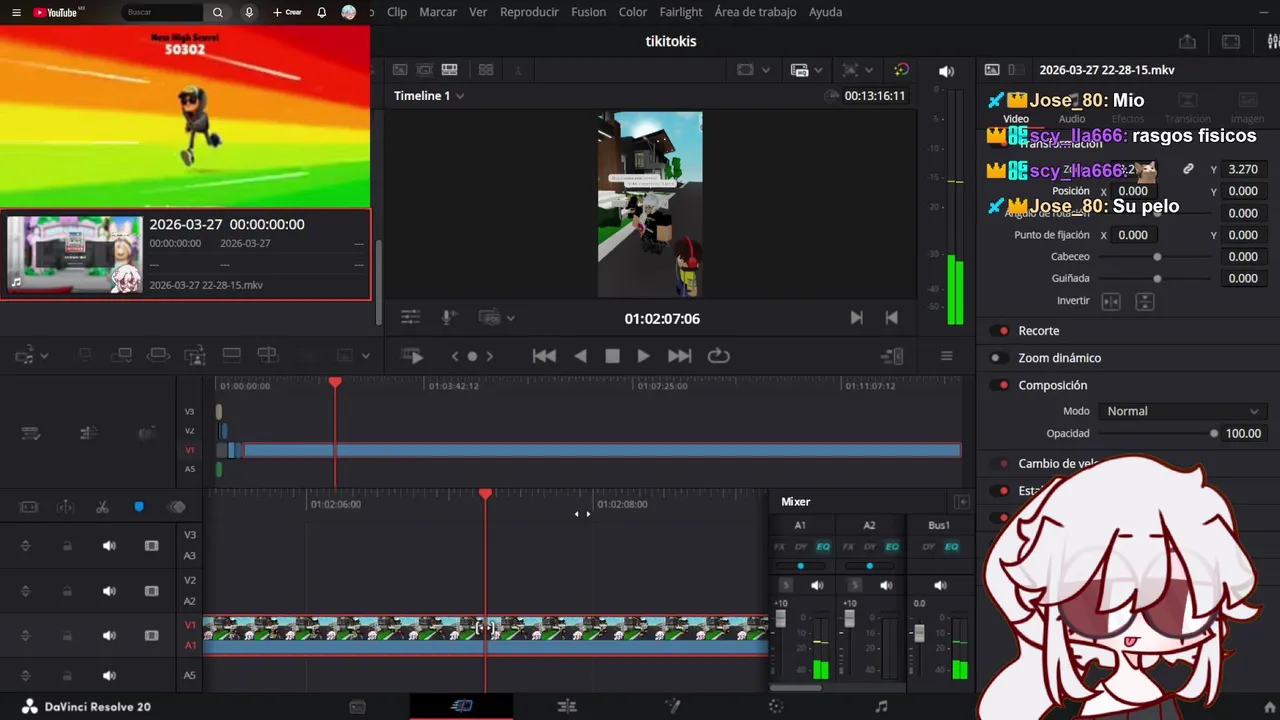Adjust the Guiñada slider

(x=1157, y=279)
